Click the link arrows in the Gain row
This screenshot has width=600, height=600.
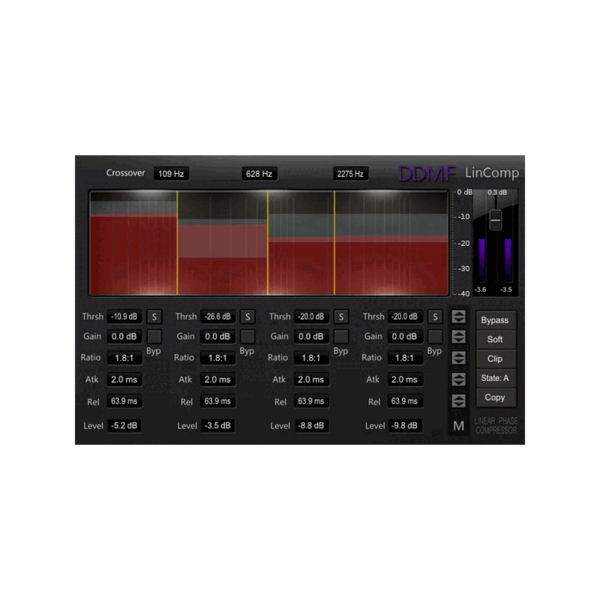click(x=458, y=337)
